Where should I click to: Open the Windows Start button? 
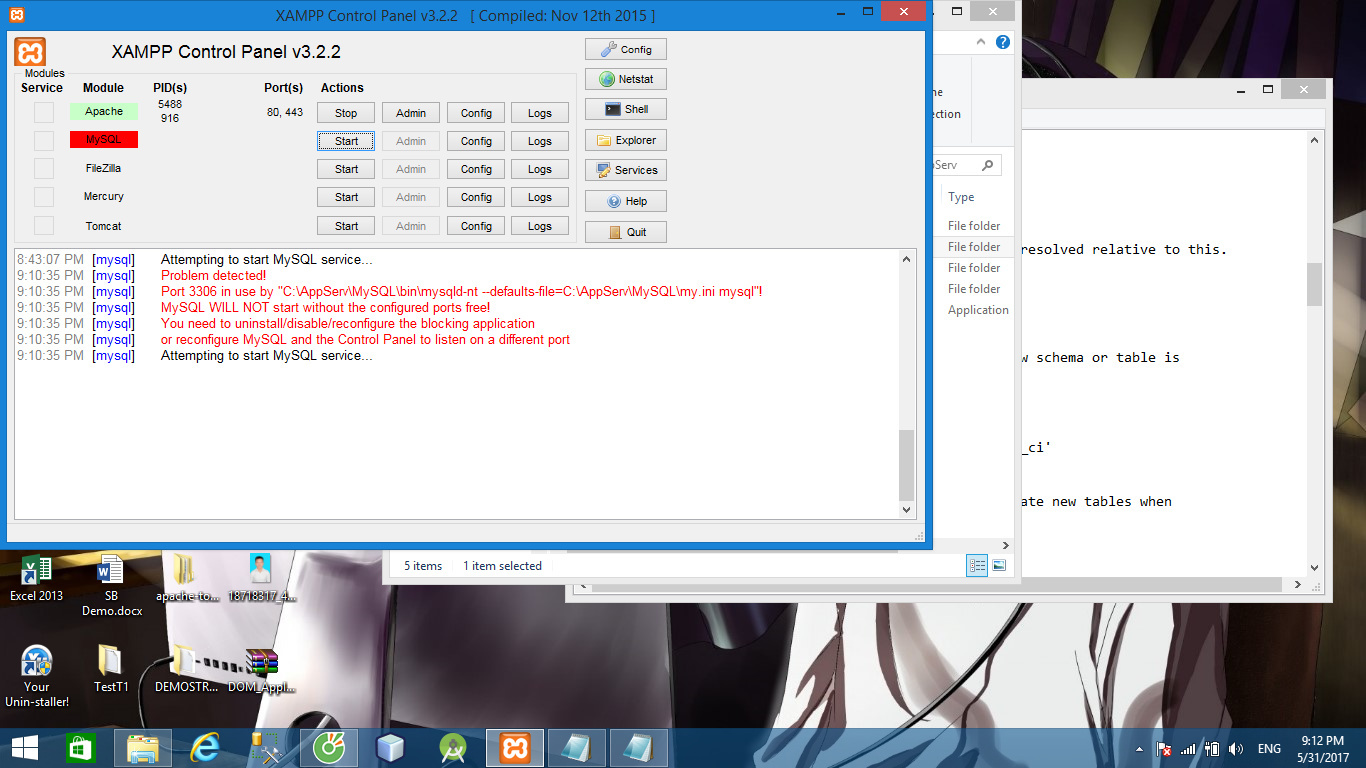pyautogui.click(x=24, y=748)
